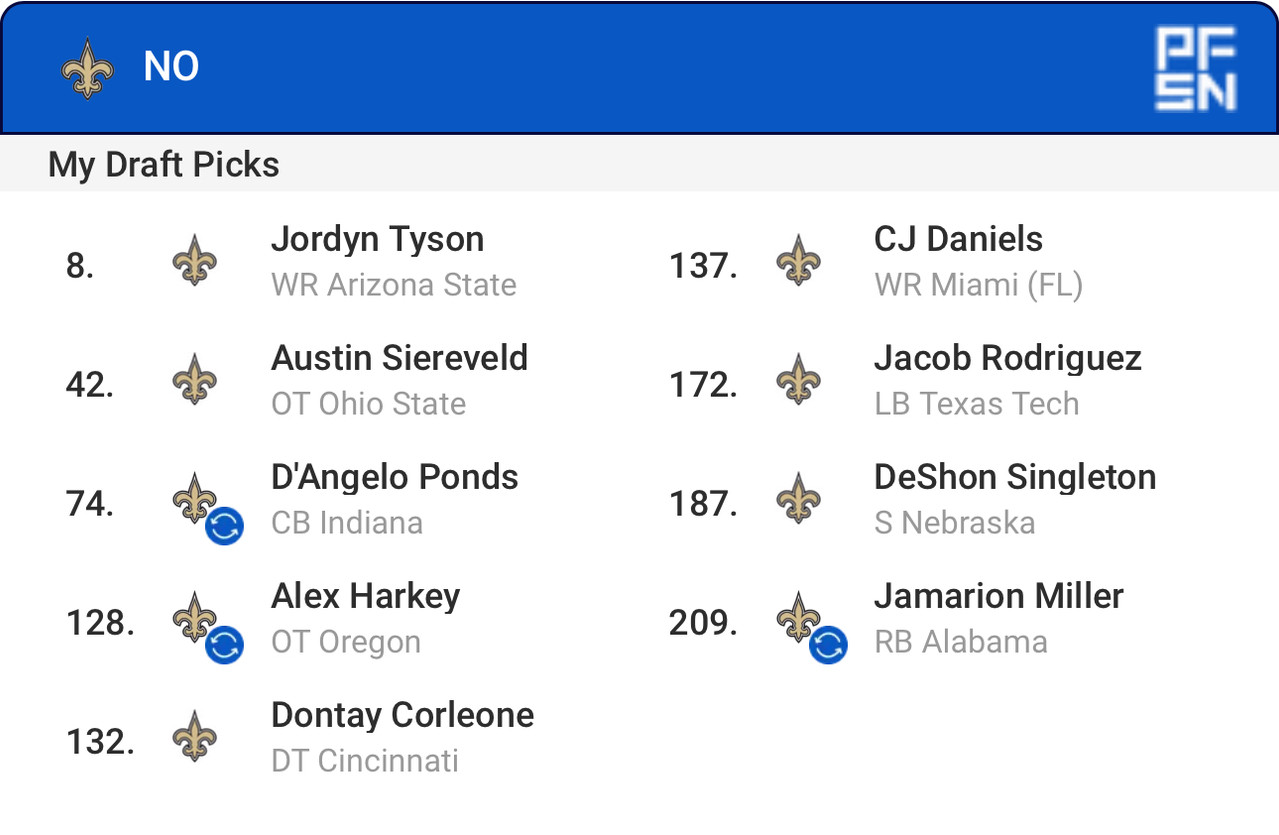Select the My Draft Picks section heading

tap(164, 164)
